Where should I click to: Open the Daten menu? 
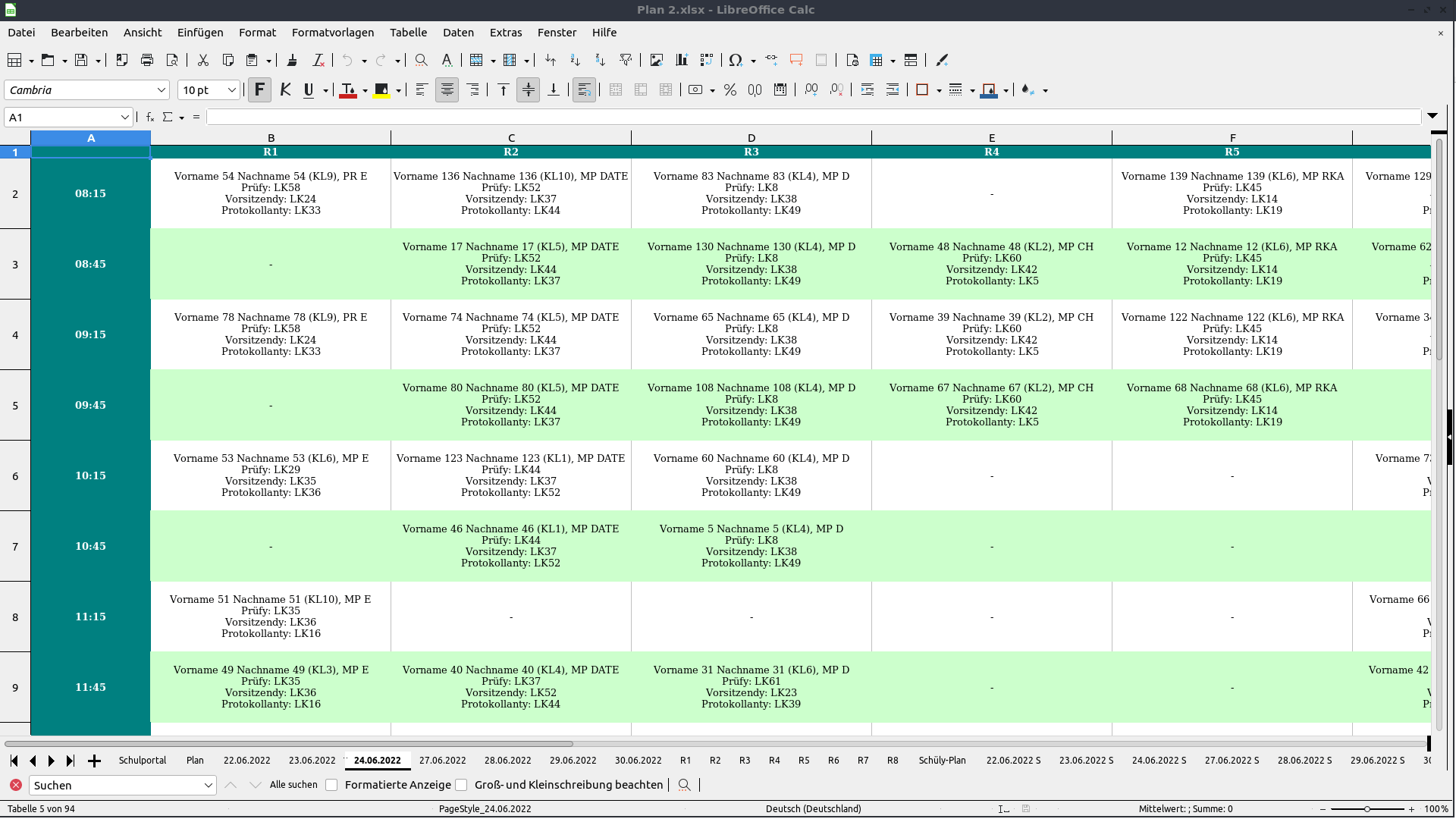[458, 33]
